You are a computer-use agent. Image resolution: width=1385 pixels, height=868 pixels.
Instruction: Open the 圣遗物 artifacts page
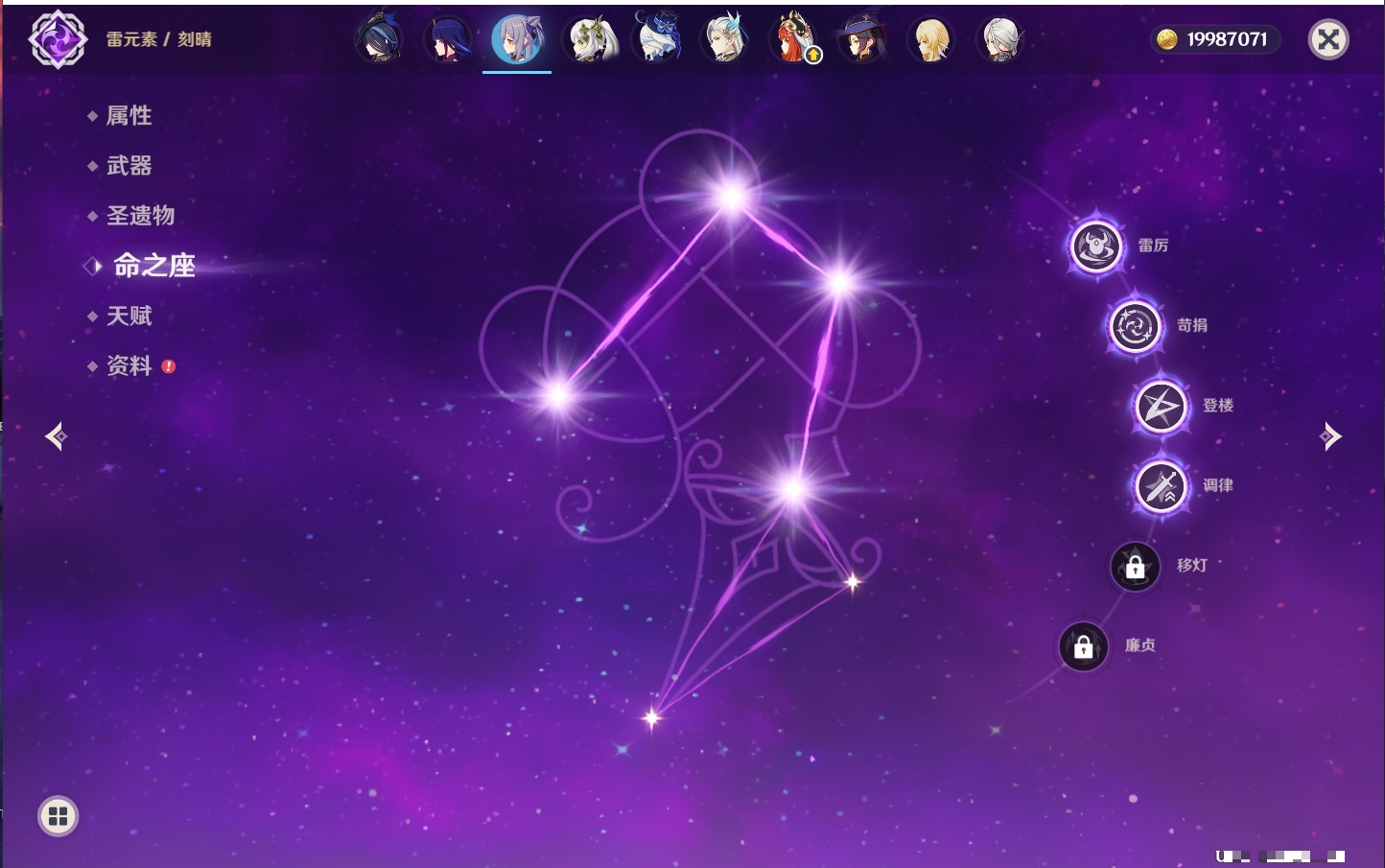tap(140, 216)
